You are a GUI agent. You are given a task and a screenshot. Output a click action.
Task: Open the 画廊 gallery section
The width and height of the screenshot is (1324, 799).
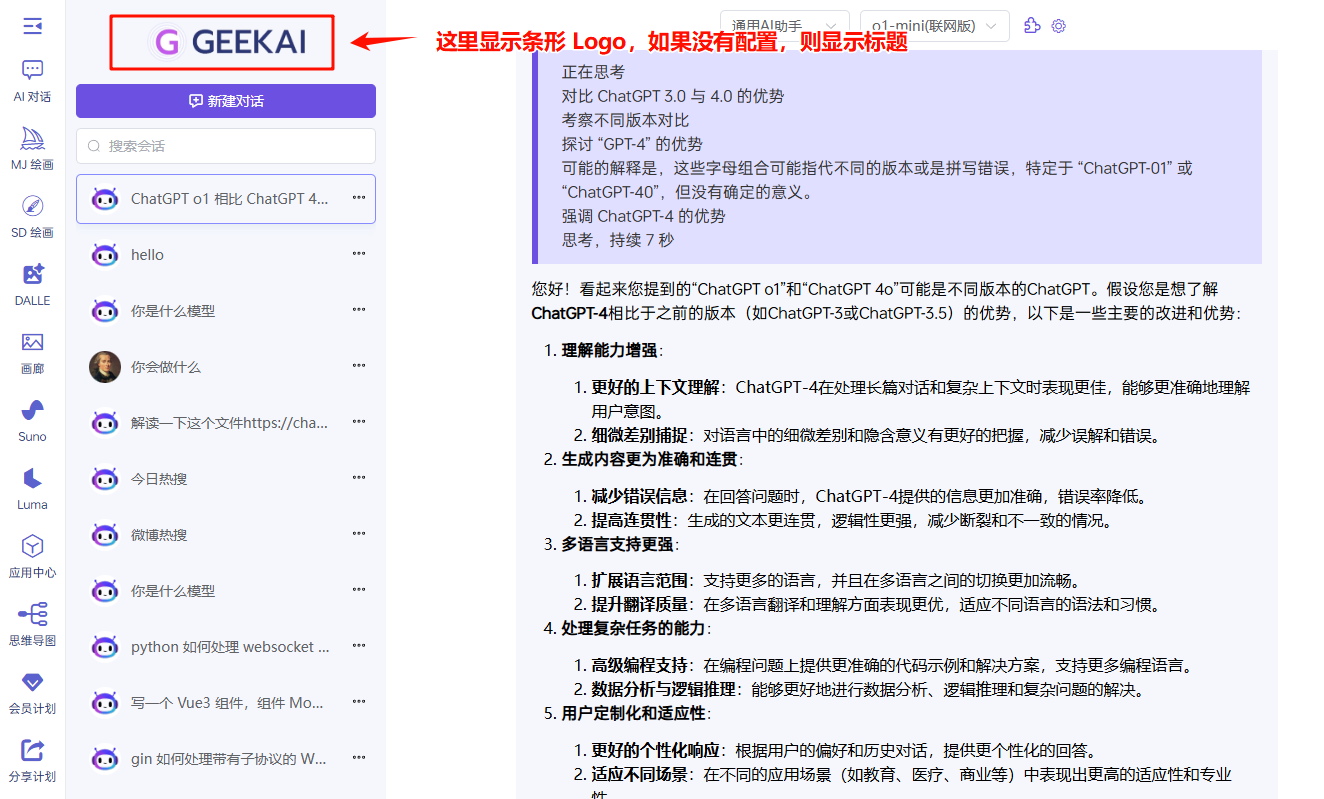pyautogui.click(x=32, y=352)
